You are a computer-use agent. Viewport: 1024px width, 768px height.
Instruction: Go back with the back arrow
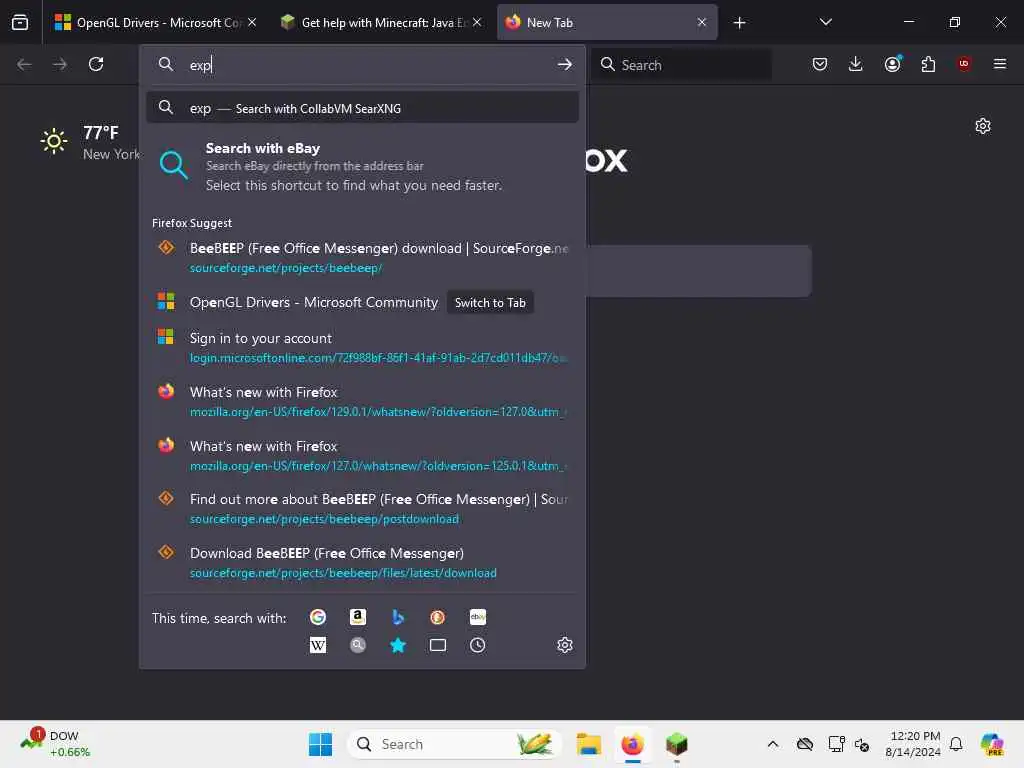[24, 64]
